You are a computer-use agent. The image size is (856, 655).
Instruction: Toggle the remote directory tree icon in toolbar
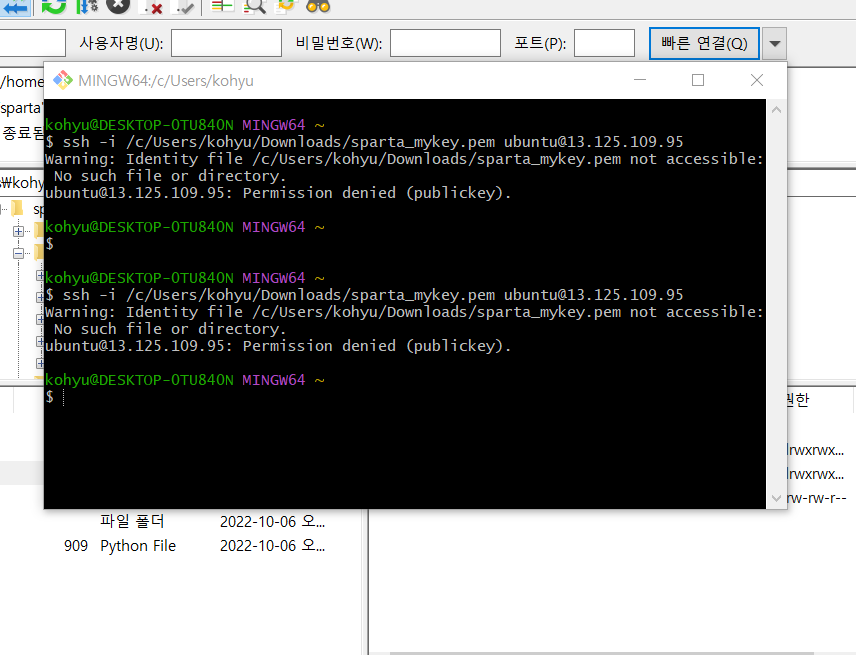pos(15,7)
